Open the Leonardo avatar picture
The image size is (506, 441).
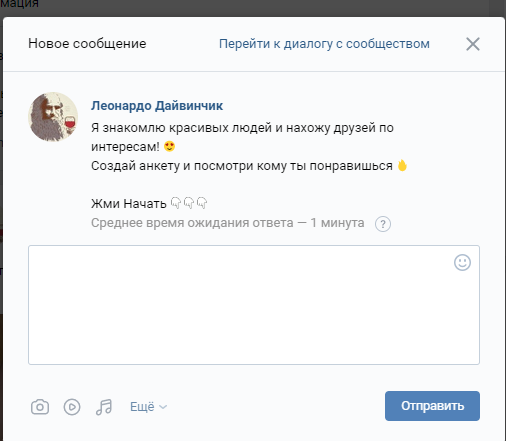pos(53,117)
